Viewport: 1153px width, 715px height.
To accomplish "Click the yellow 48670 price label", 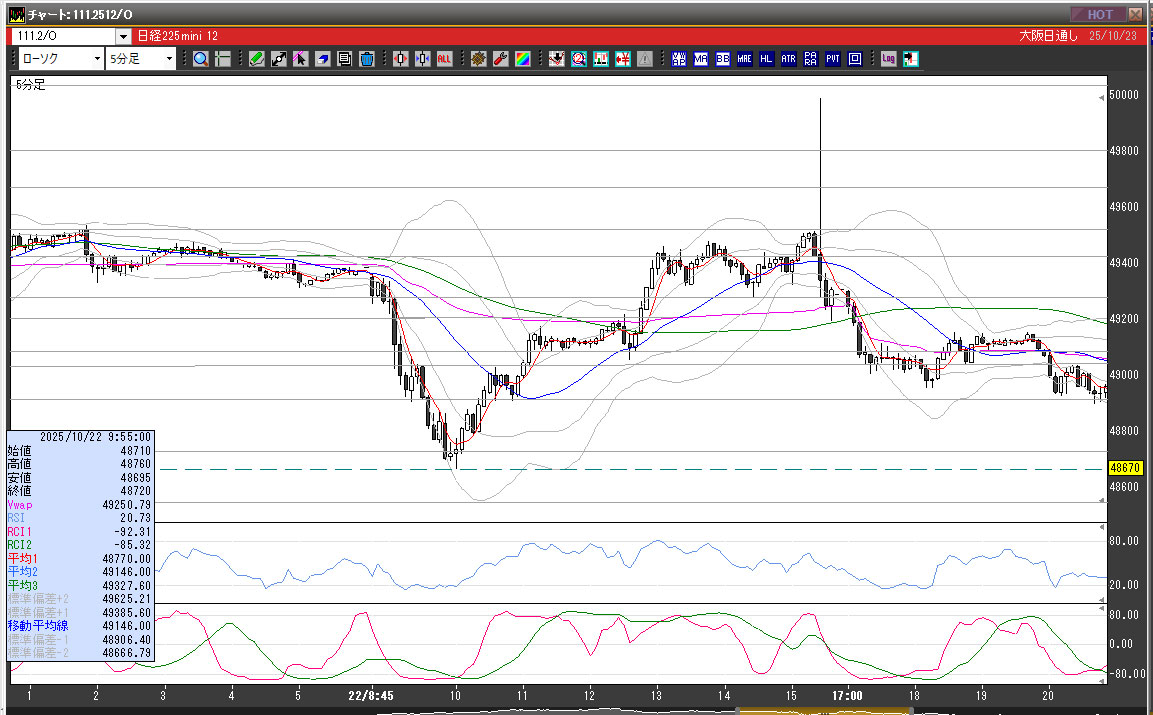I will (x=1125, y=468).
